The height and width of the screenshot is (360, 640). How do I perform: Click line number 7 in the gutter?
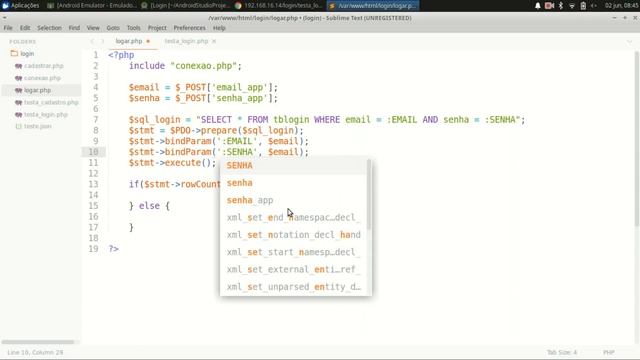pyautogui.click(x=96, y=120)
